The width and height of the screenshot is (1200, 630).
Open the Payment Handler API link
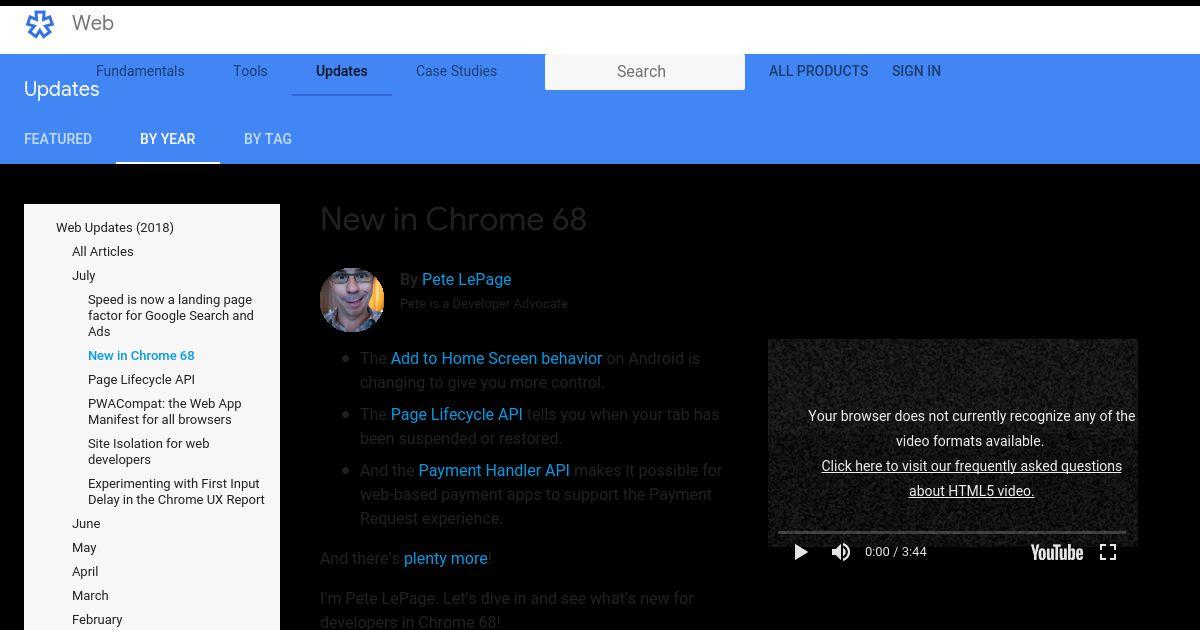[x=494, y=470]
